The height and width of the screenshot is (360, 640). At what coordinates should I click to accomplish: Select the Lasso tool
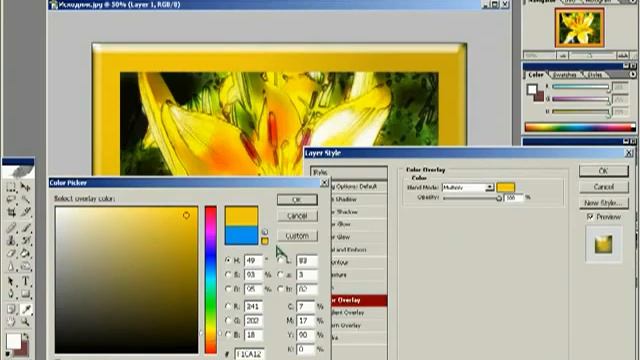click(x=11, y=200)
